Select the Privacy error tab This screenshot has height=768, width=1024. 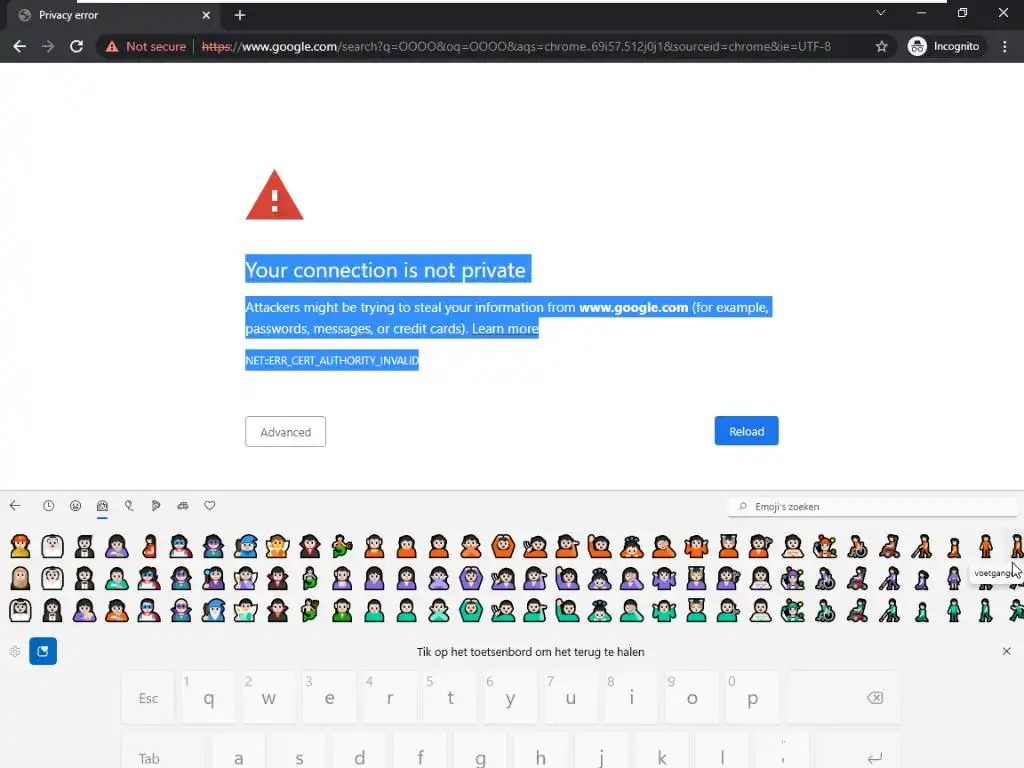click(114, 15)
